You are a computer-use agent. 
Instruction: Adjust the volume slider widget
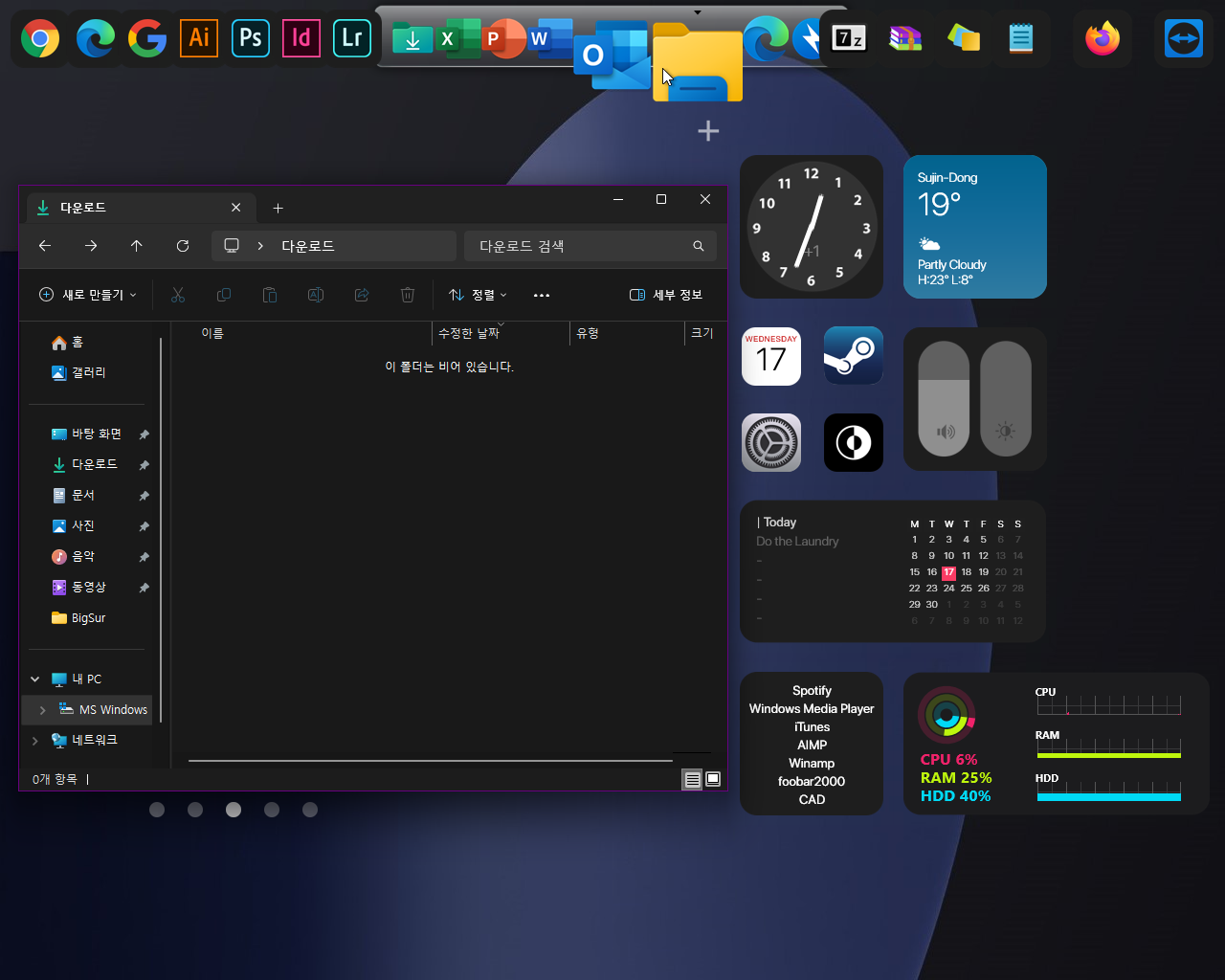(x=944, y=398)
